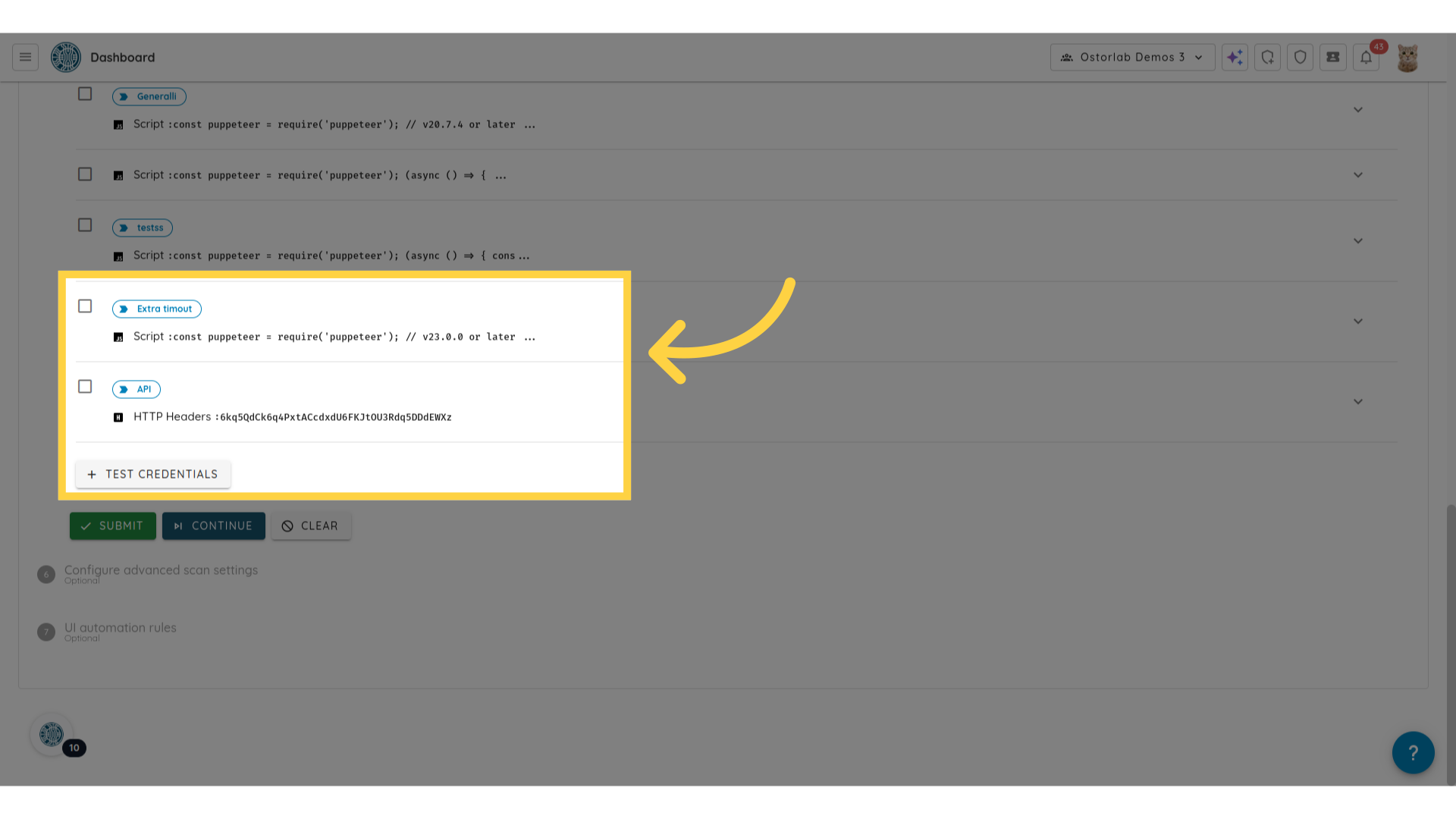This screenshot has width=1456, height=819.
Task: Click the Test Credentials button
Action: [x=153, y=474]
